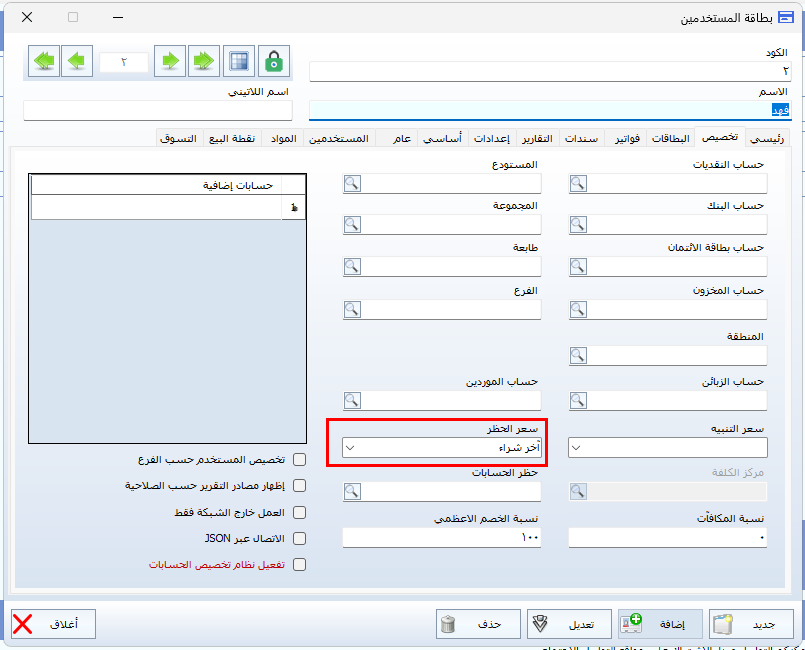
Task: Check the الاتصال عبر JSON option
Action: pyautogui.click(x=299, y=538)
